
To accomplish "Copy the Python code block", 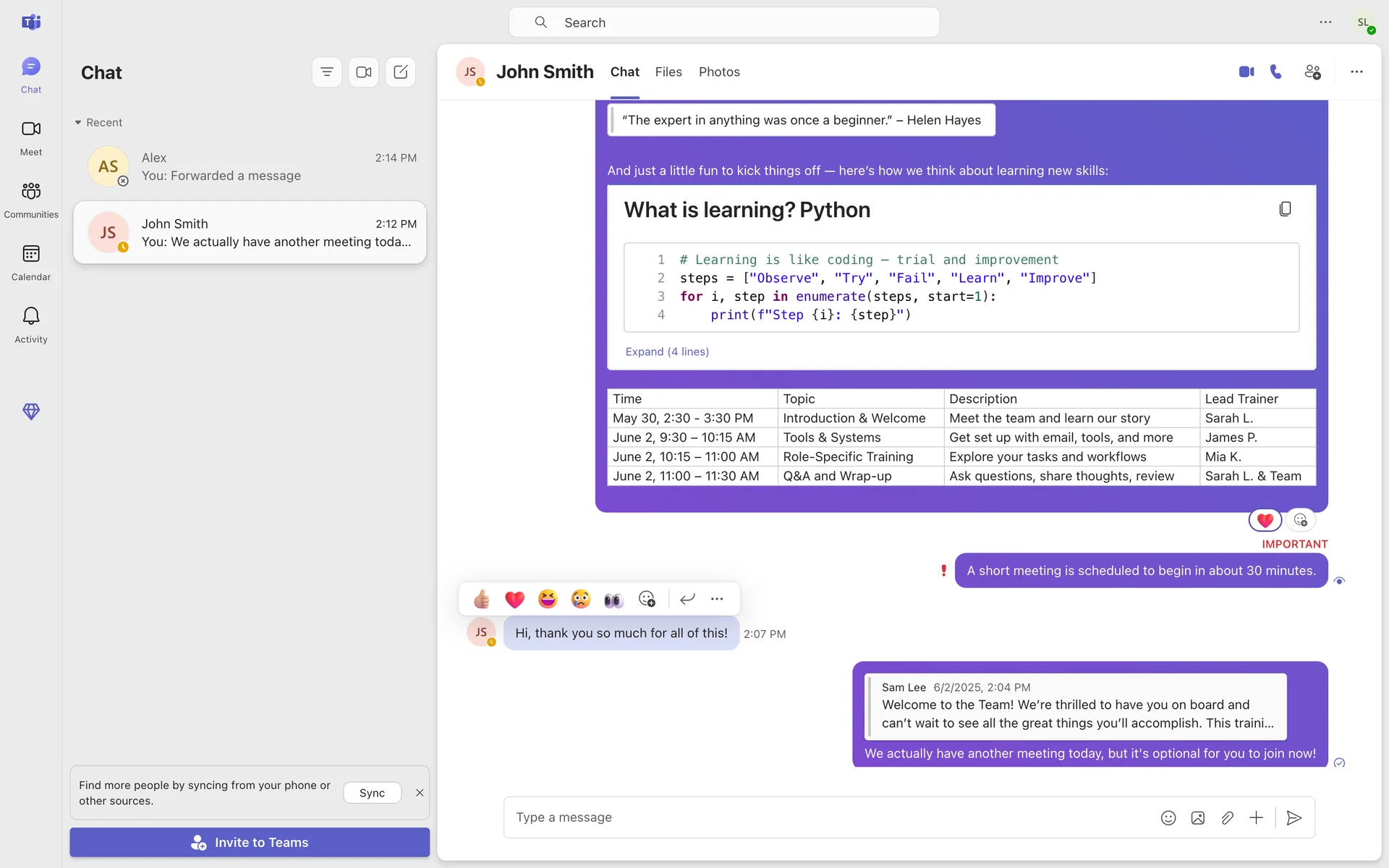I will tap(1285, 209).
